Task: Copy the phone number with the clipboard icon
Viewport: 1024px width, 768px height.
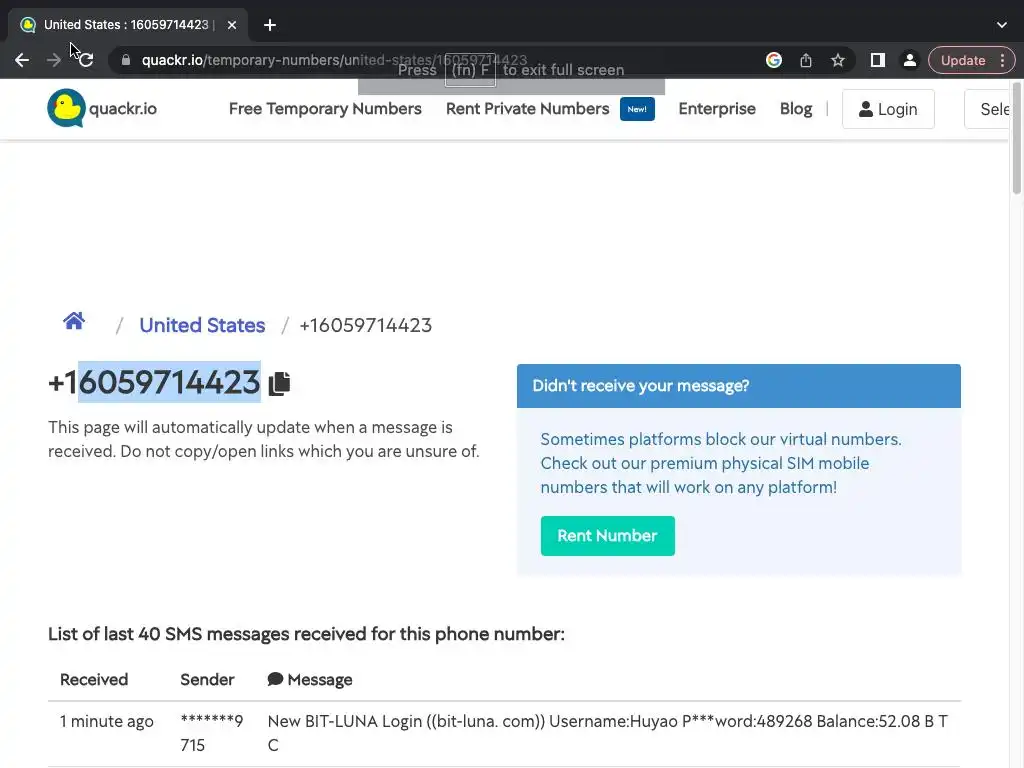Action: pyautogui.click(x=280, y=383)
